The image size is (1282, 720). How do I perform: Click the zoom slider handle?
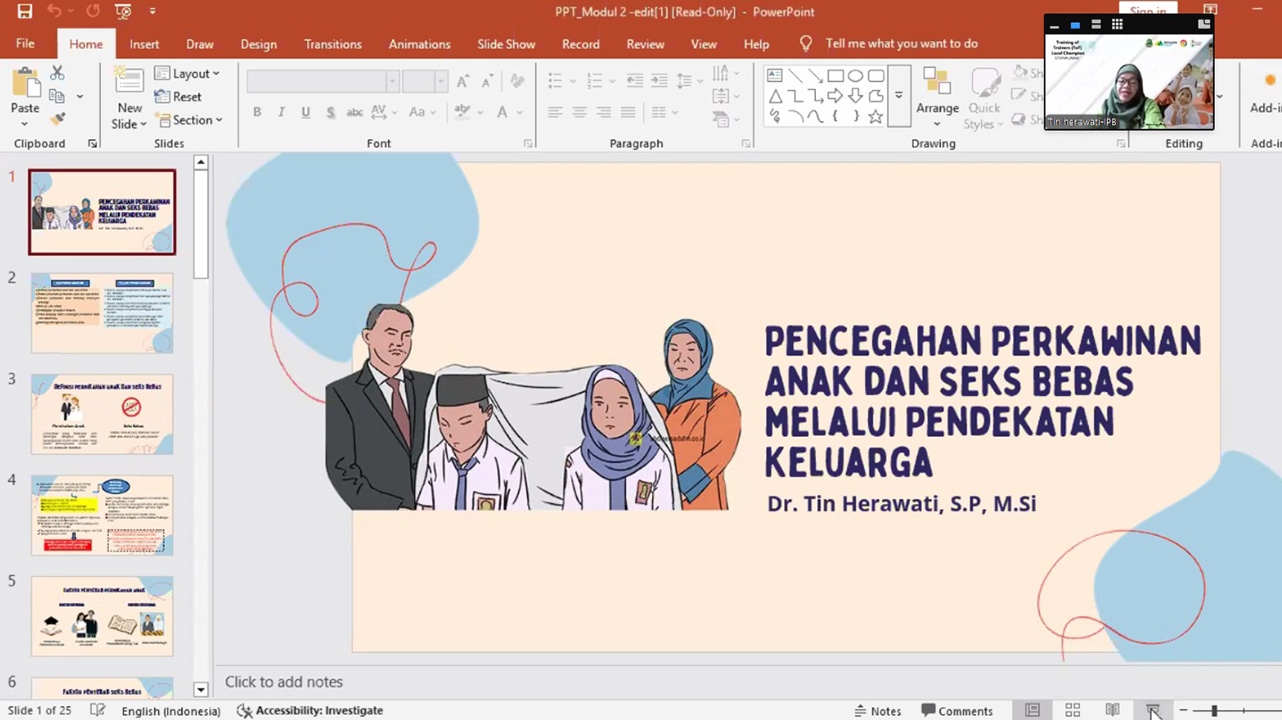pos(1214,711)
